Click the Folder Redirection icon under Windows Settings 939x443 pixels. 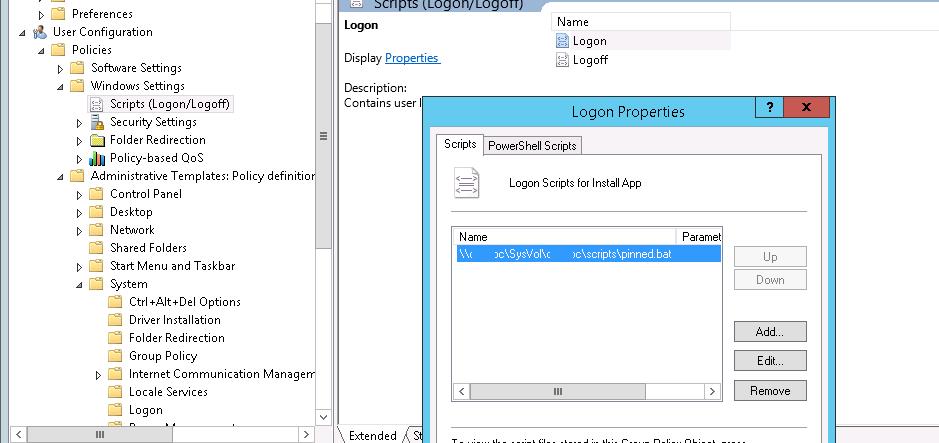tap(97, 140)
